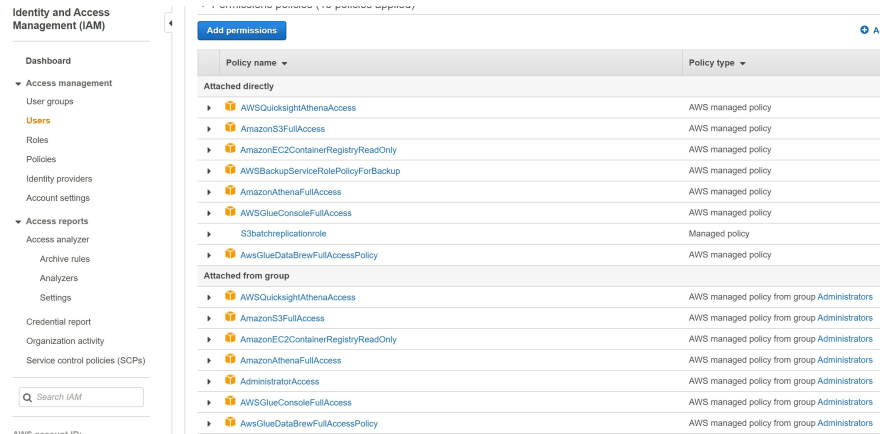Collapse the IAM sidebar panel arrow
Image resolution: width=880 pixels, height=434 pixels.
click(169, 24)
